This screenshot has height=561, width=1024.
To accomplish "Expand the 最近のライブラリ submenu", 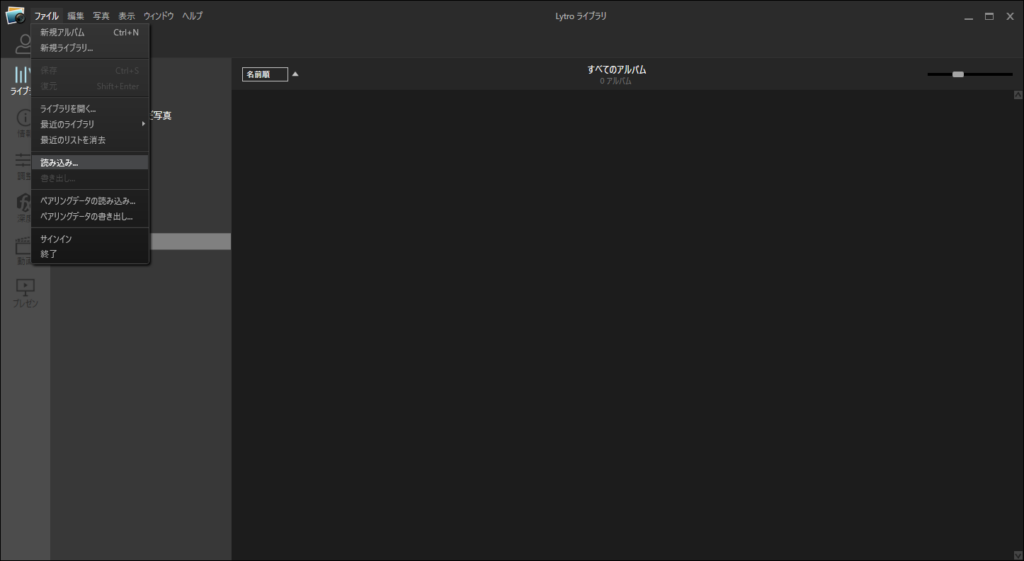I will pos(90,124).
